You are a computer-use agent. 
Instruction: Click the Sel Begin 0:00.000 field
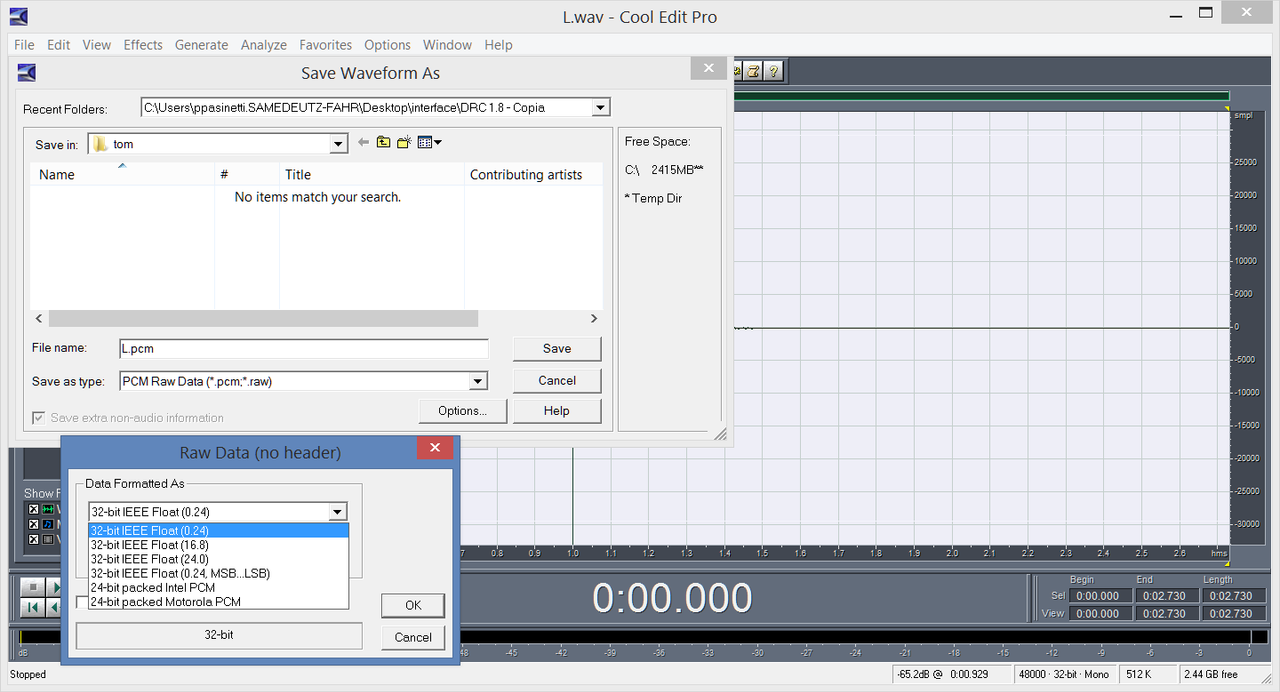(1100, 596)
